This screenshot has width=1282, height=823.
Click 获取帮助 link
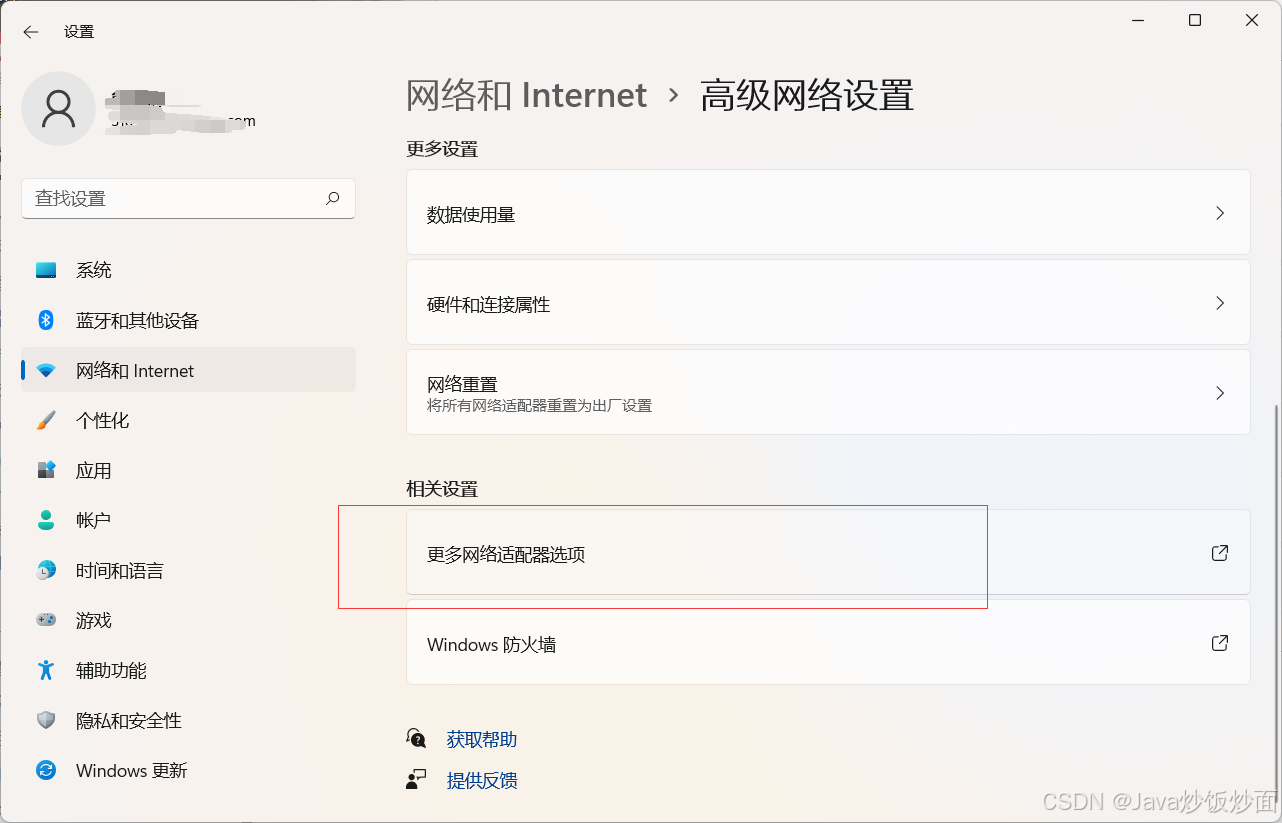[x=482, y=739]
